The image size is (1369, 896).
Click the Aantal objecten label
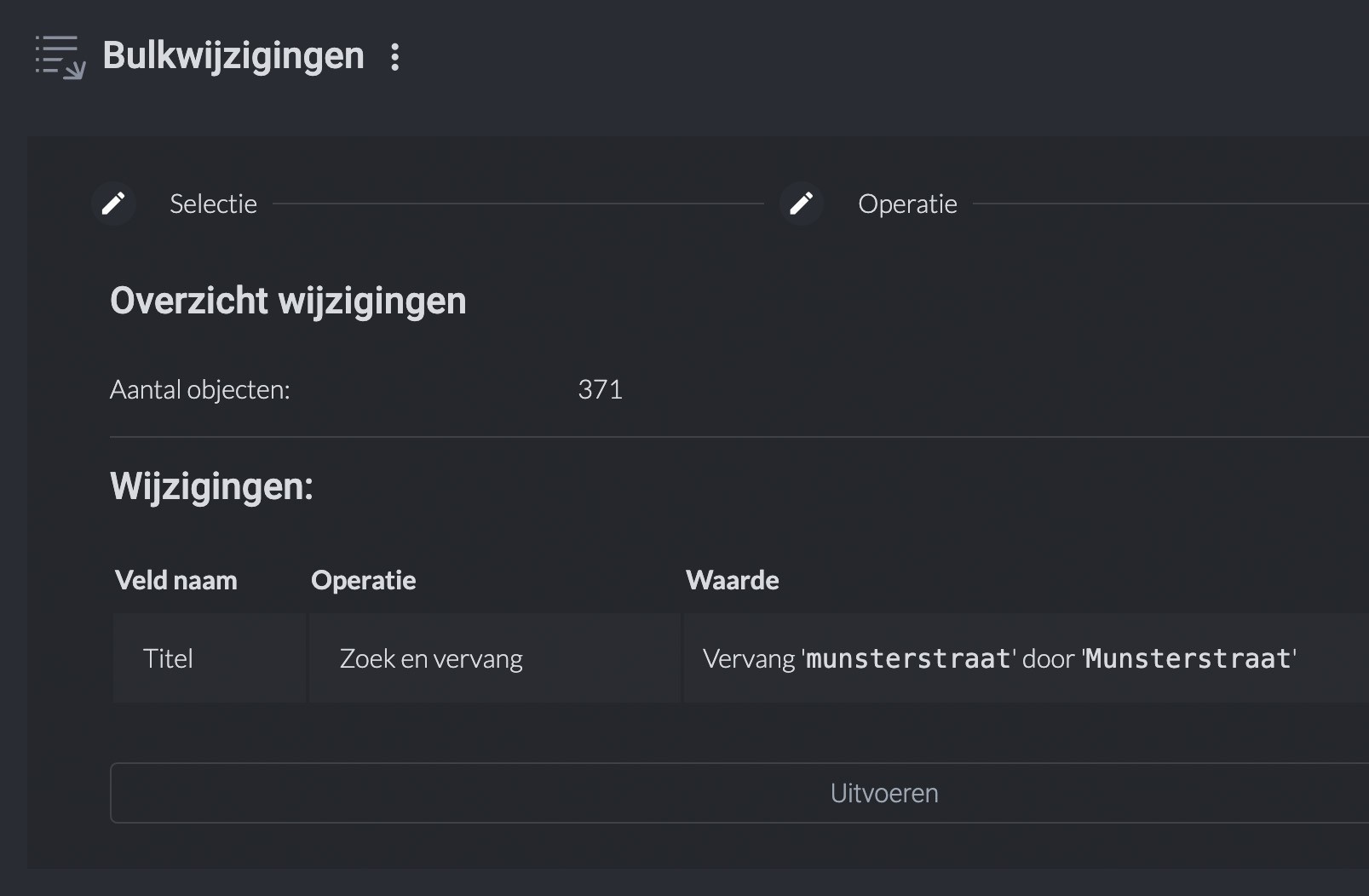[199, 389]
